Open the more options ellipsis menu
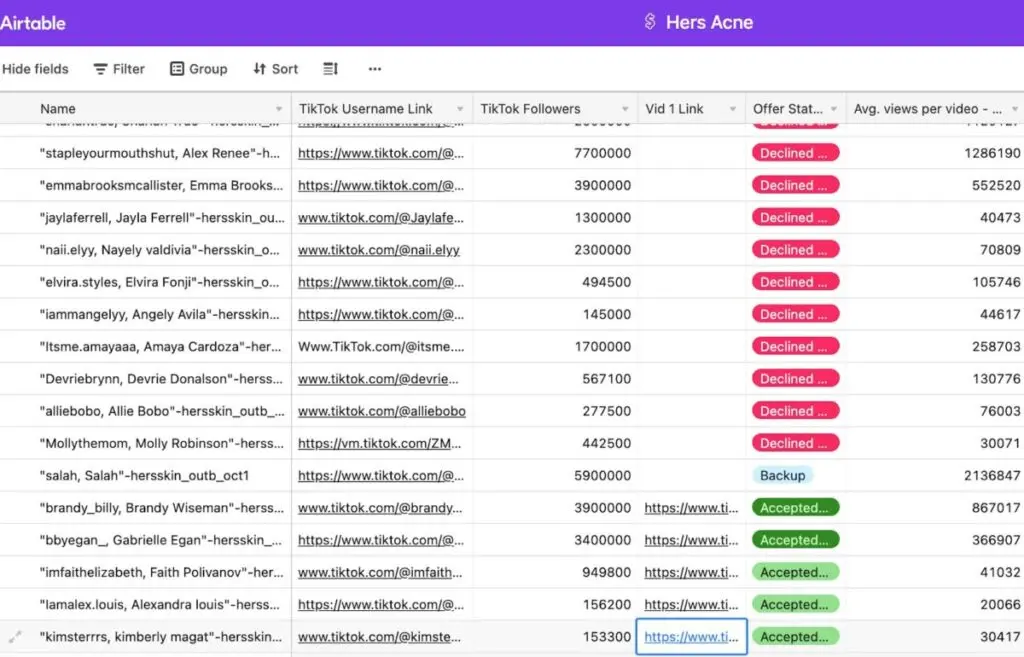 point(375,69)
